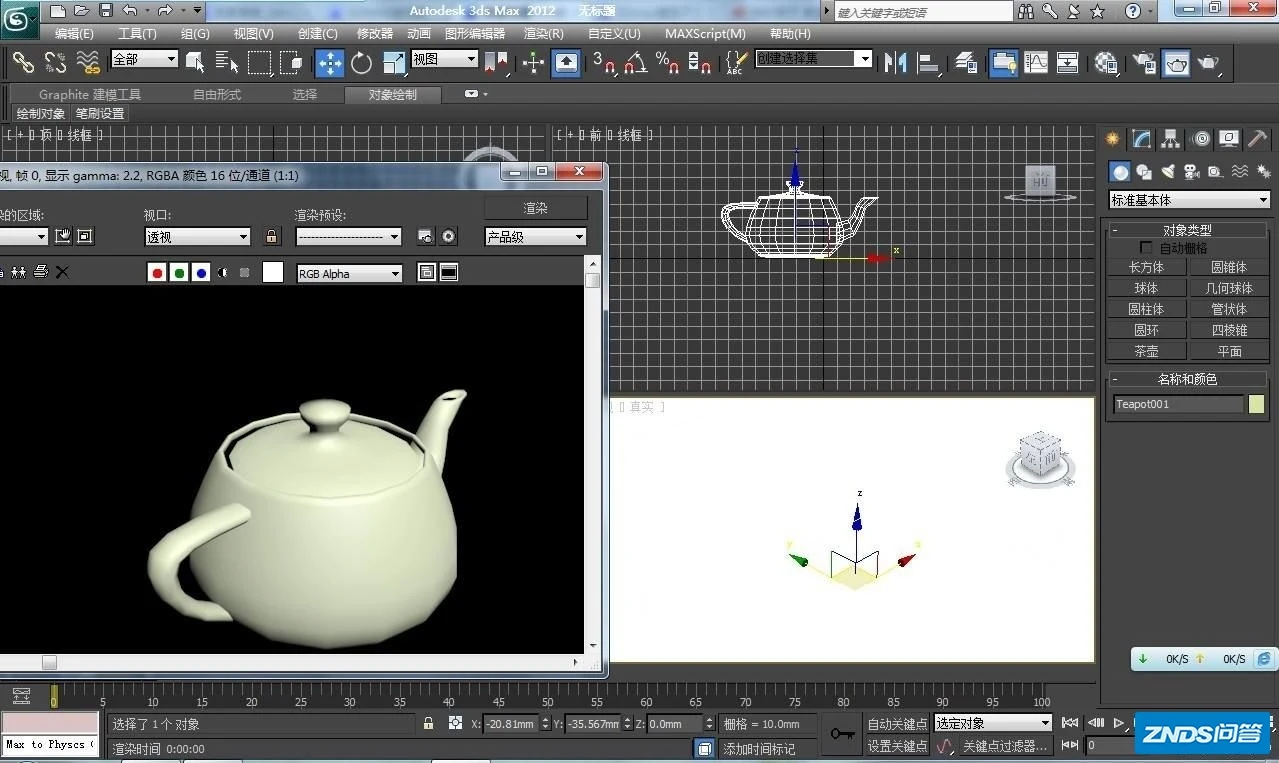Open the 渲染预设 presets dropdown
Viewport: 1279px width, 763px height.
348,236
